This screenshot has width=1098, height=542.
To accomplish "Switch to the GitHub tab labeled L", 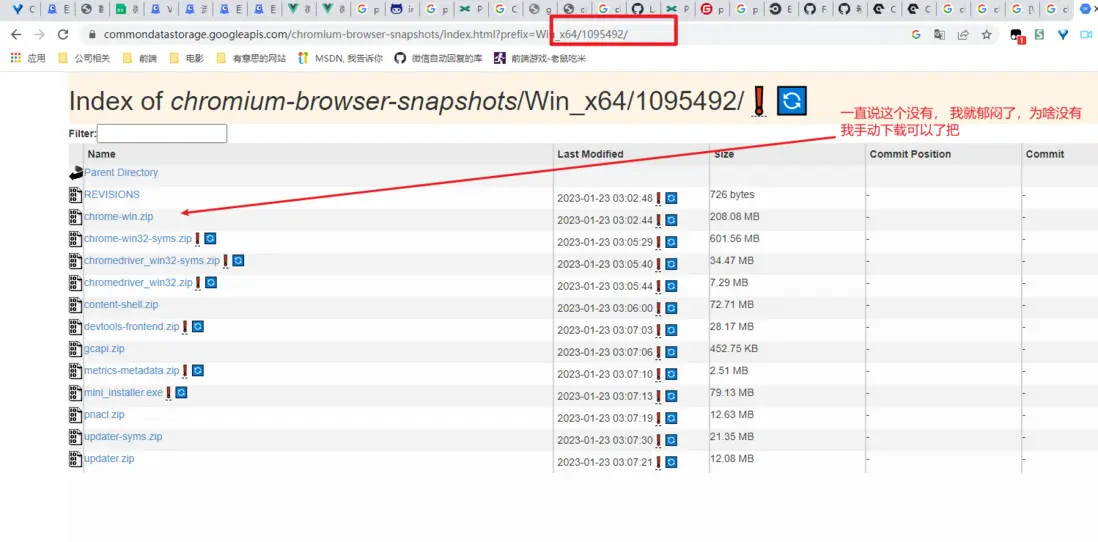I will click(644, 9).
